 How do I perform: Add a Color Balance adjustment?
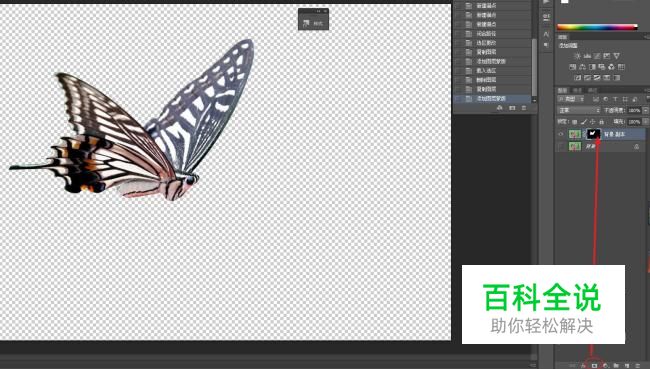582,67
